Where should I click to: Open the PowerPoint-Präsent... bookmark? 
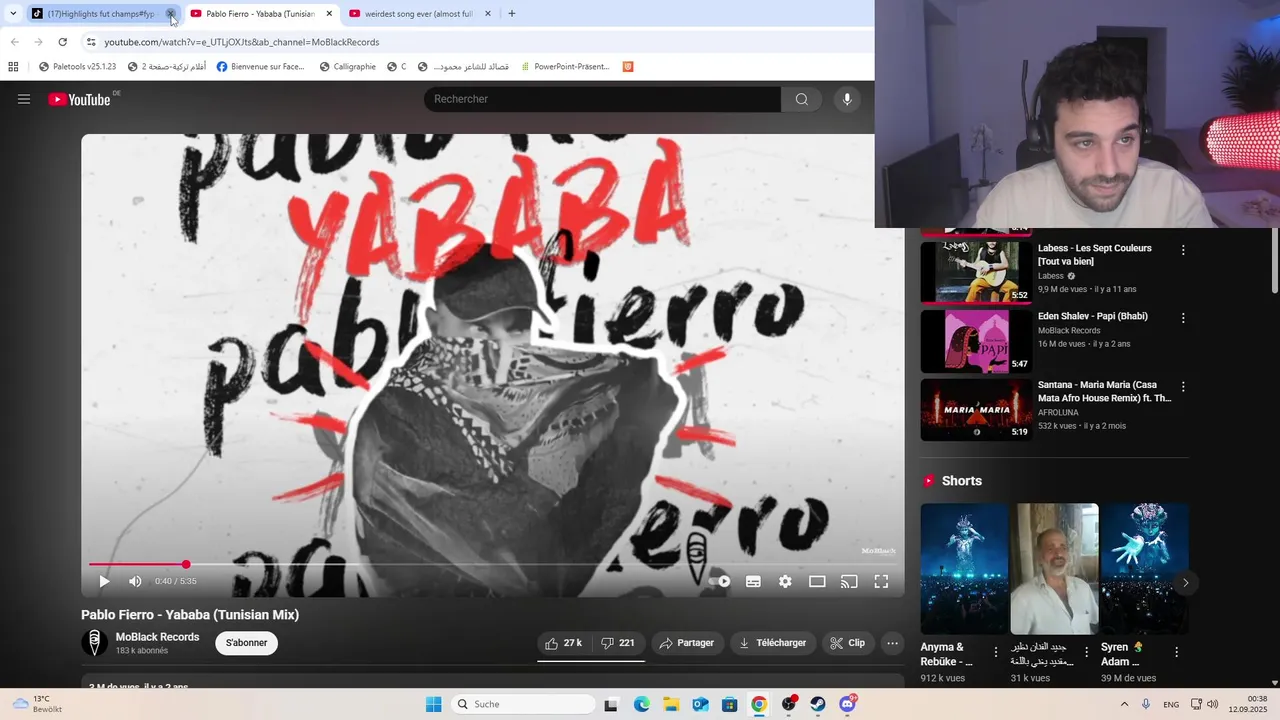tap(564, 67)
